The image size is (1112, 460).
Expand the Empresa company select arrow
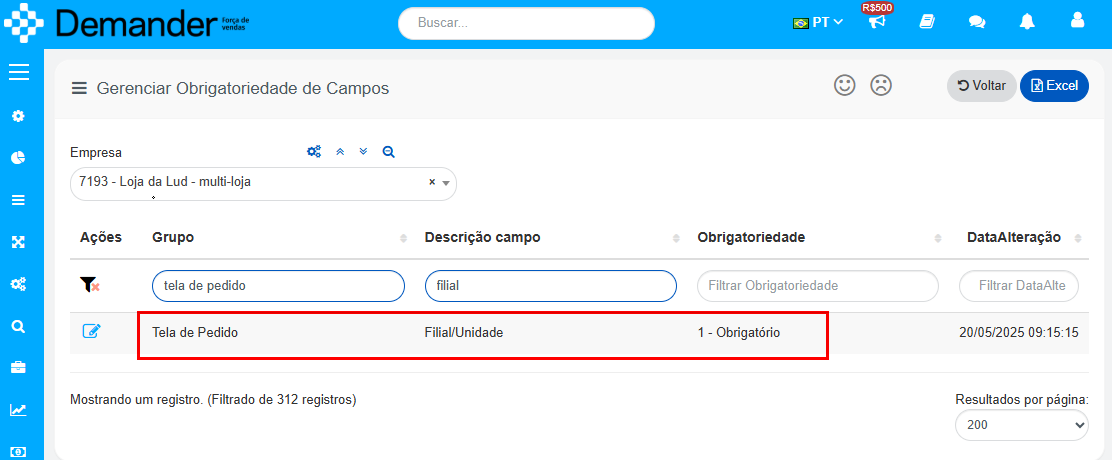(x=446, y=183)
